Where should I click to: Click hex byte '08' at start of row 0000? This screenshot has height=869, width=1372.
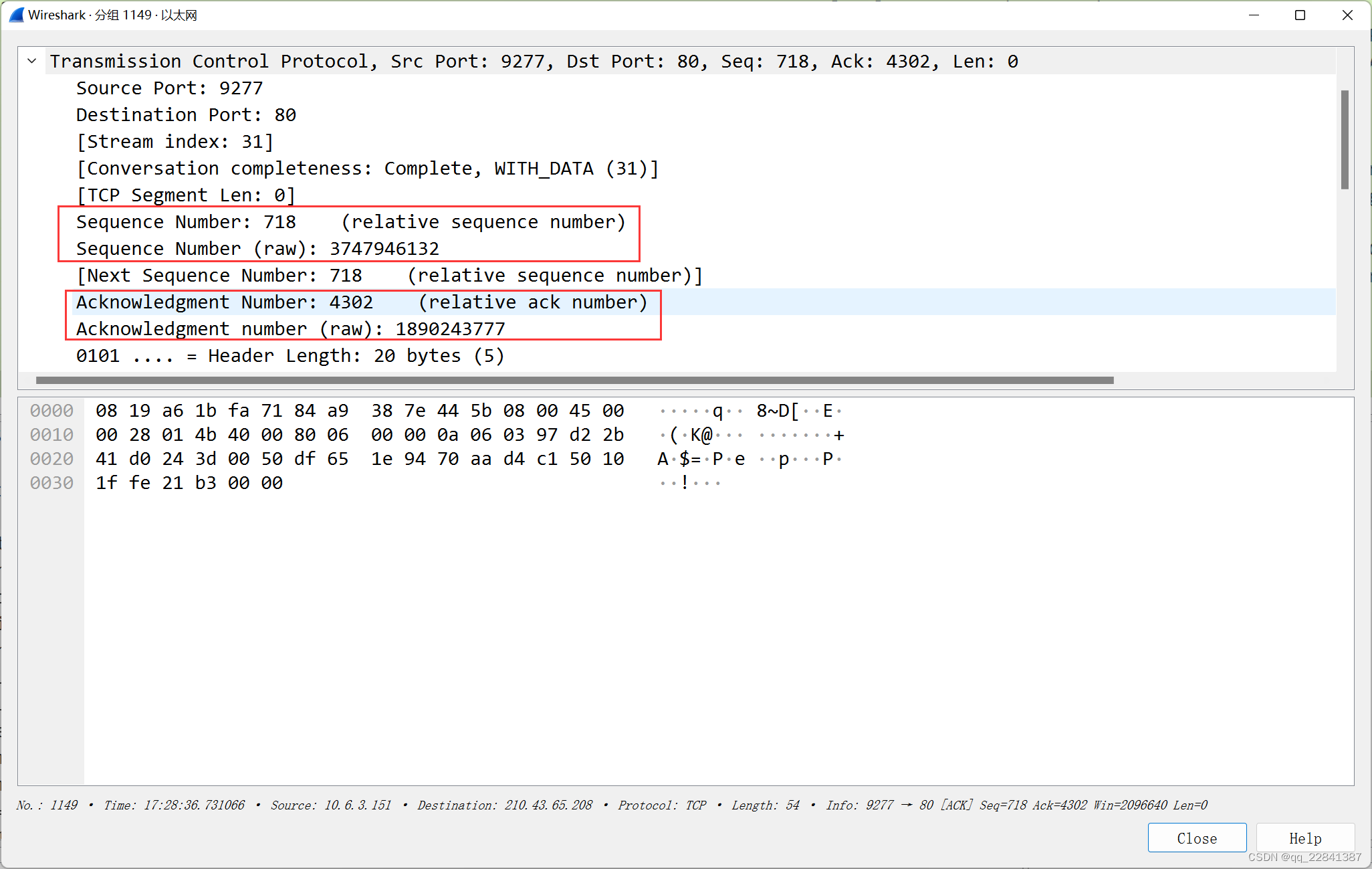tap(106, 410)
